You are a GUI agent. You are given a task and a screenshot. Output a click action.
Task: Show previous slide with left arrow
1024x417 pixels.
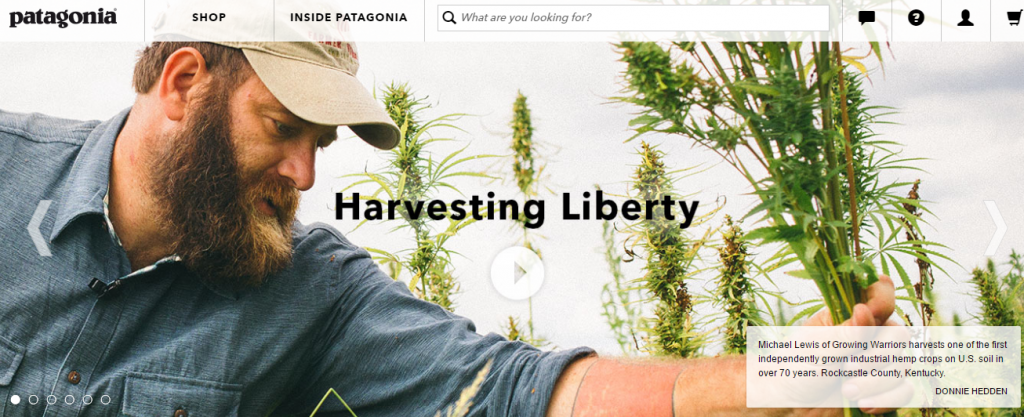pos(39,228)
